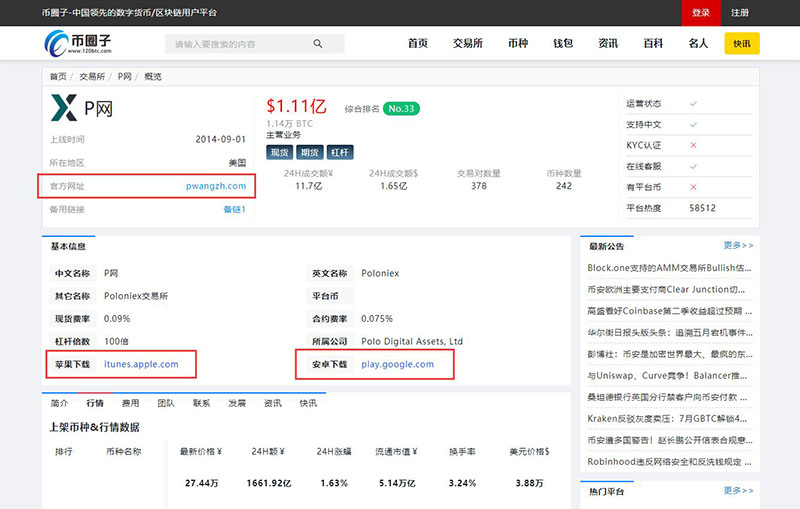The image size is (800, 509).
Task: Open the 首页 navigation item
Action: [418, 43]
